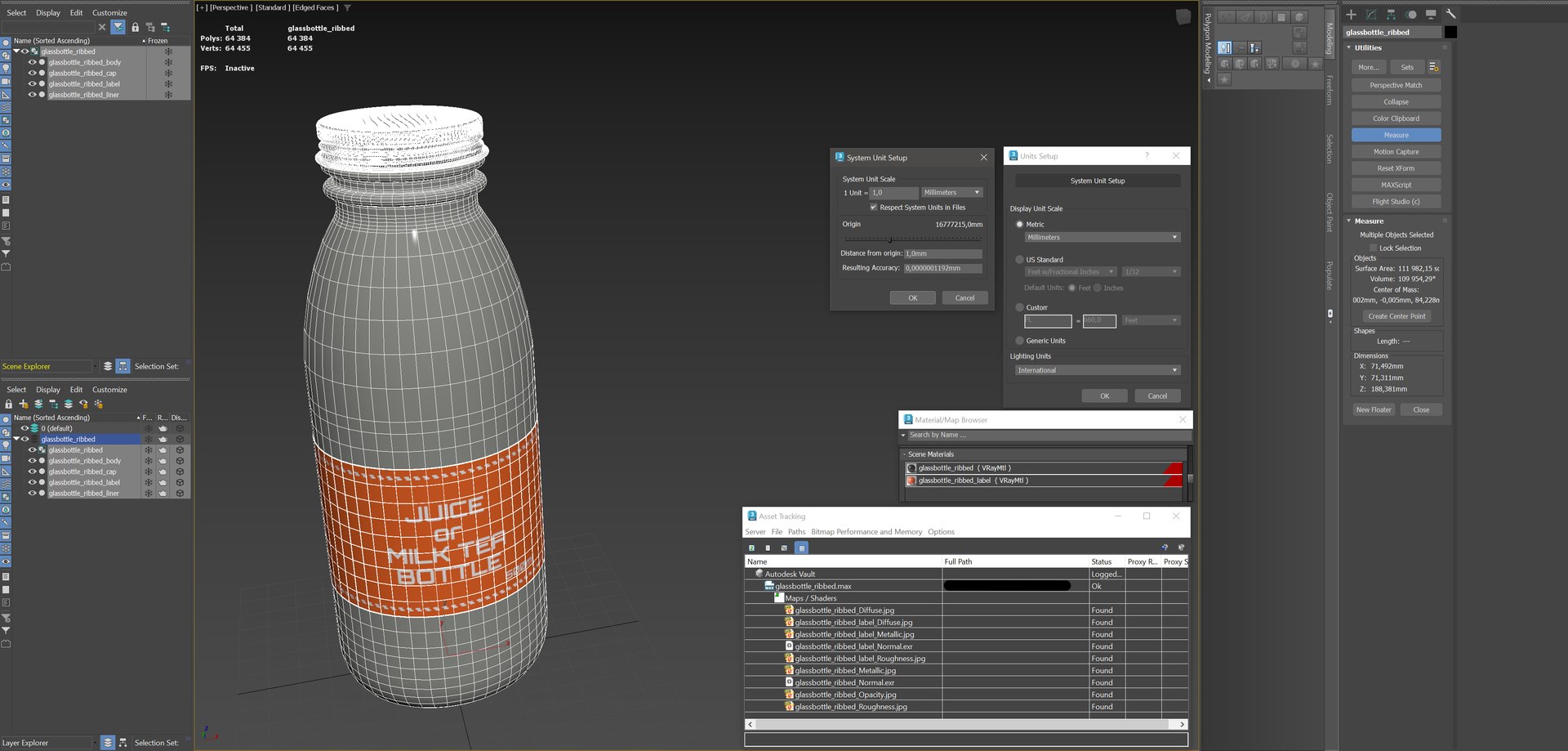Open Bitmap Performance and Memory menu

click(866, 532)
